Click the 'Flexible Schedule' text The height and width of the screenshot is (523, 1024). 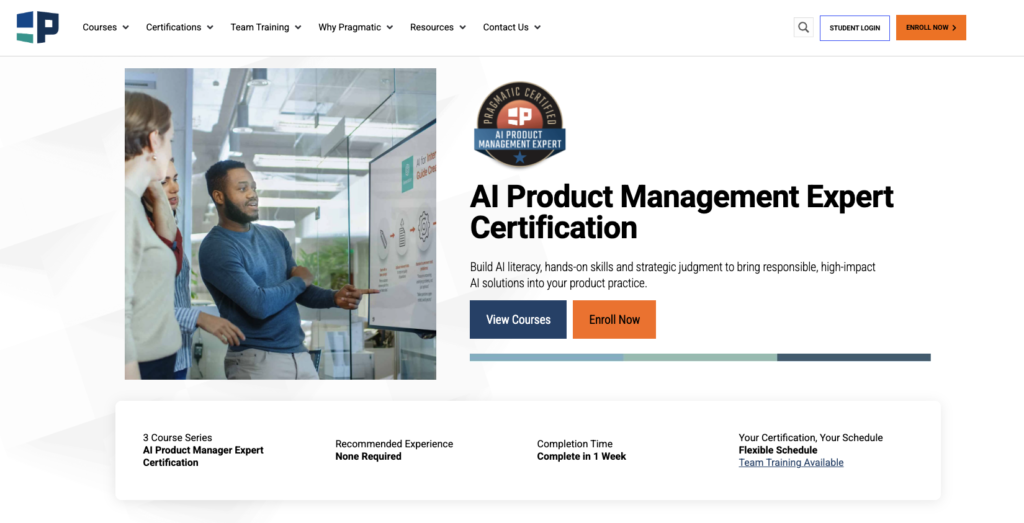[778, 450]
